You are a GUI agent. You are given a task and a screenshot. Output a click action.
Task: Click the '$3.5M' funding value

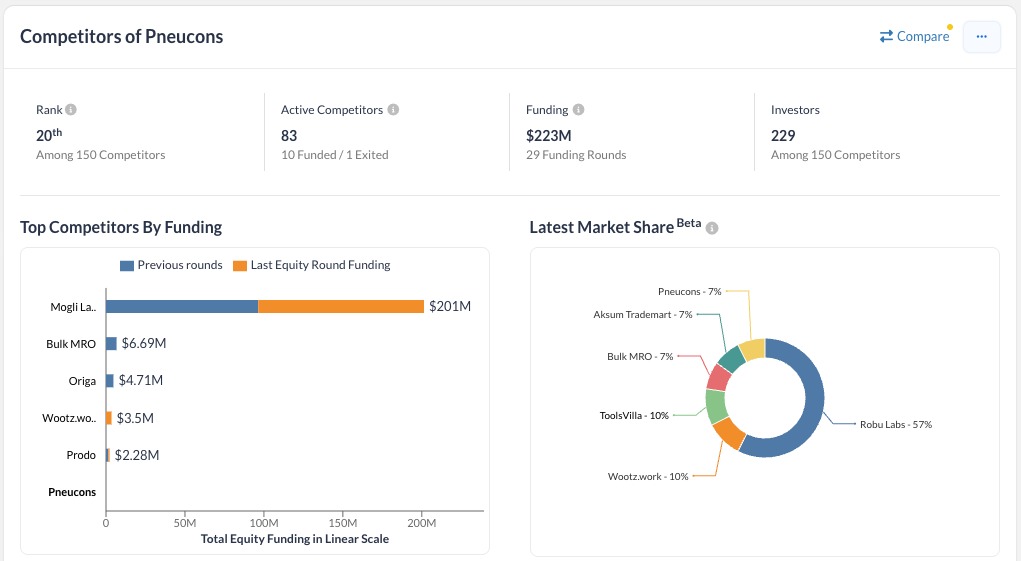(x=135, y=418)
